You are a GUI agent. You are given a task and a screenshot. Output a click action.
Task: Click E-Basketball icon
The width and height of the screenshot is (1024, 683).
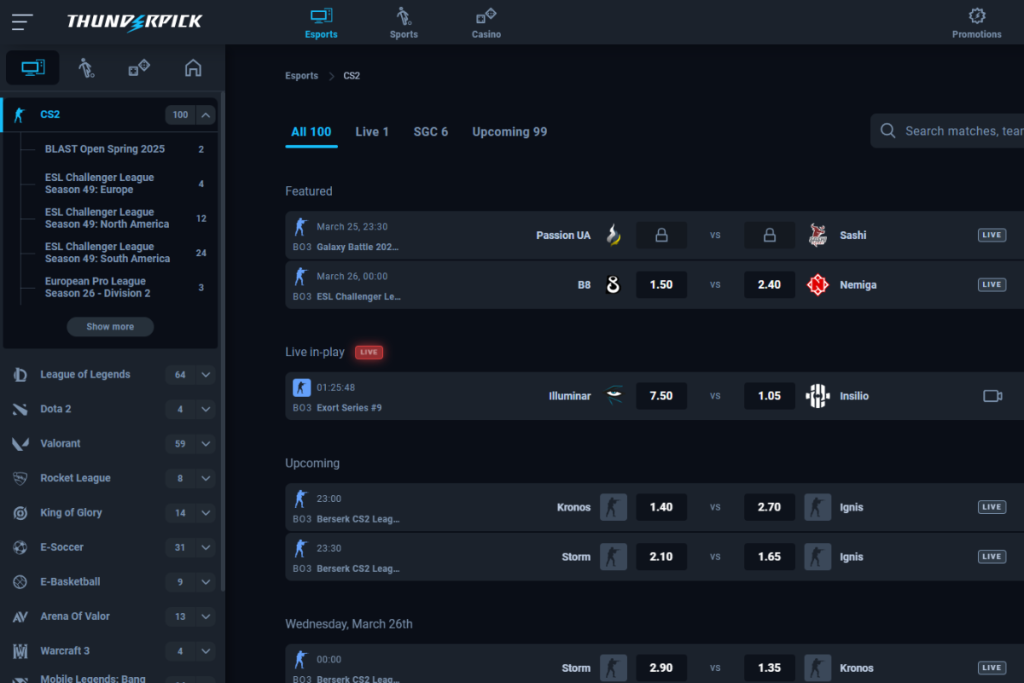coord(20,582)
